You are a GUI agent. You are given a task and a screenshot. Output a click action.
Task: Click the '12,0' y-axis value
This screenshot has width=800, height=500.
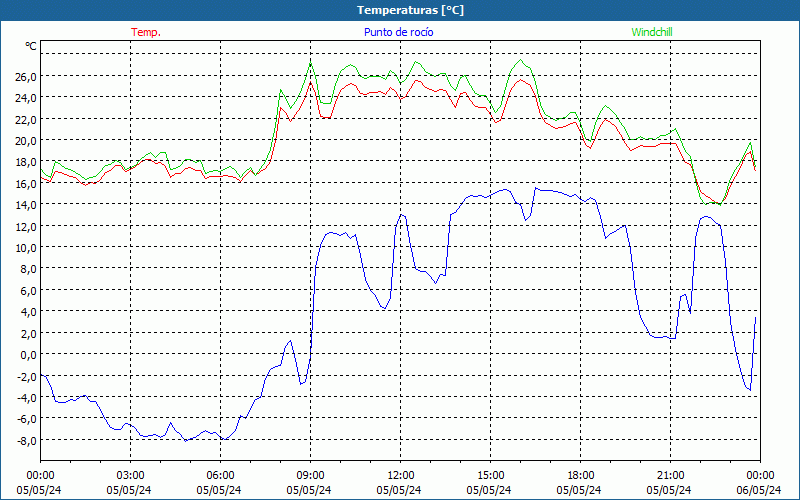[27, 226]
